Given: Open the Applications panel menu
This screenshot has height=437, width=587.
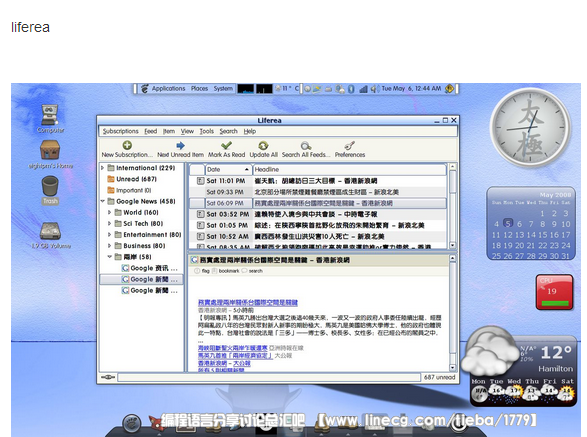Looking at the screenshot, I should click(x=168, y=89).
